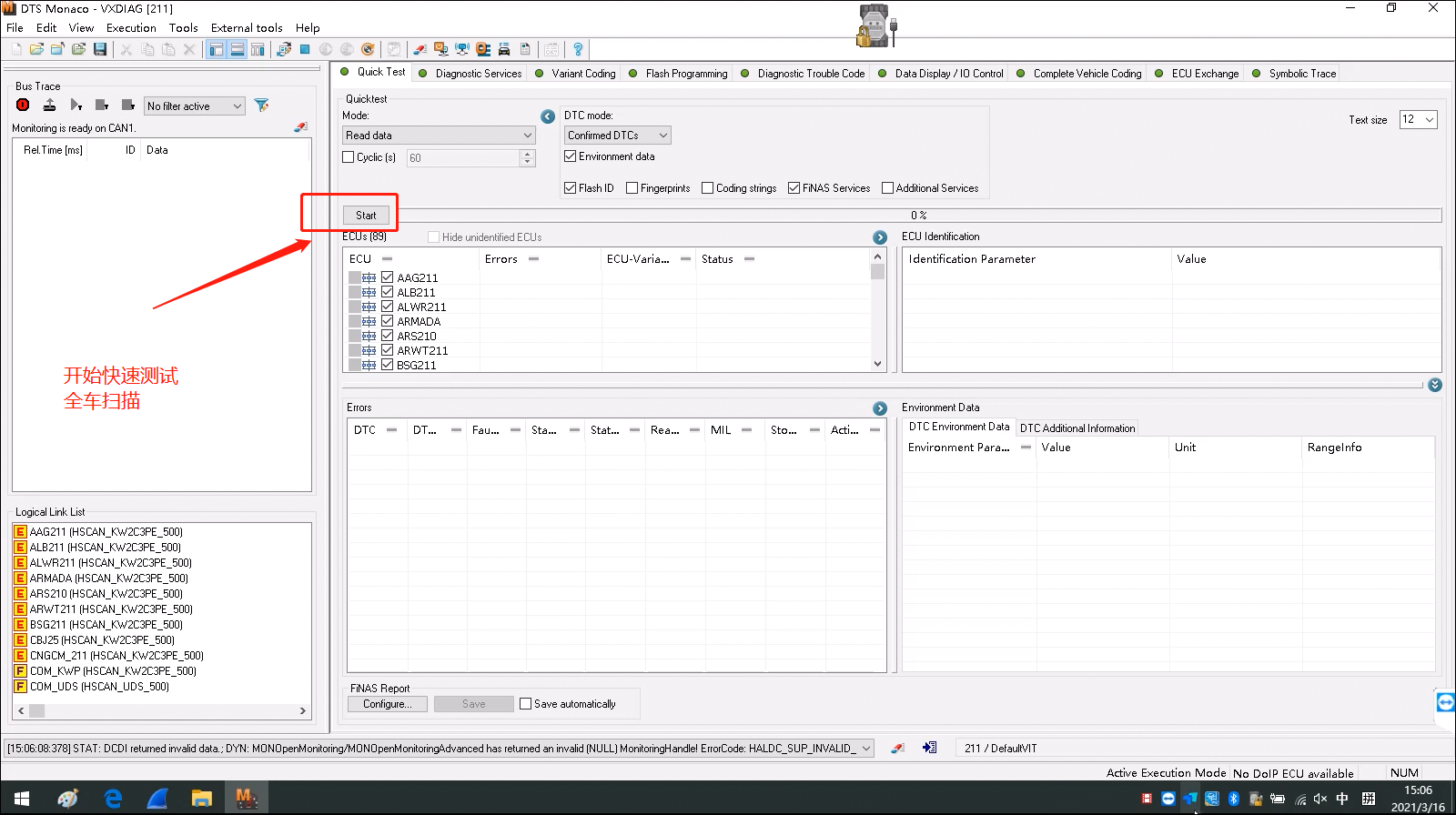1456x815 pixels.
Task: Switch to the Diagnostic Services tab
Action: point(470,74)
